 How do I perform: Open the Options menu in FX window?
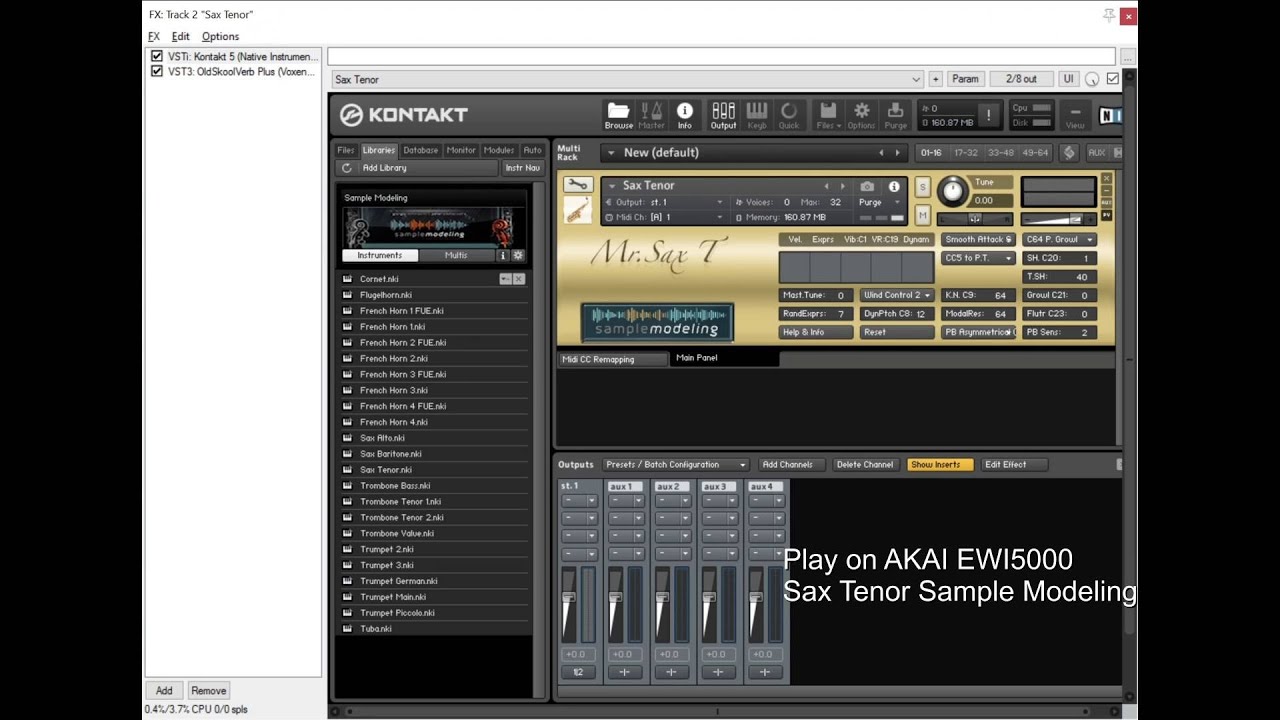click(x=220, y=37)
